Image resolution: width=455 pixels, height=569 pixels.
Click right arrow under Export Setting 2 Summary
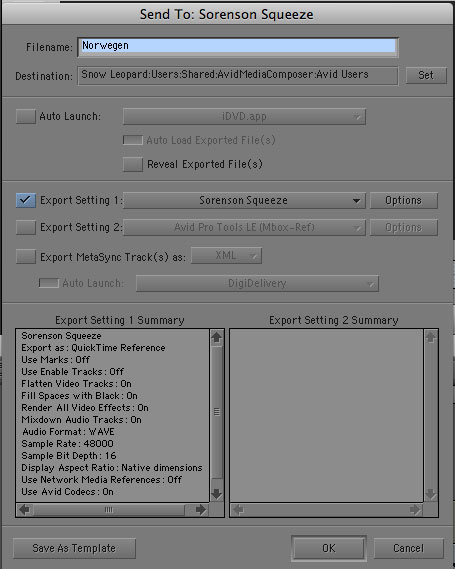tap(415, 509)
